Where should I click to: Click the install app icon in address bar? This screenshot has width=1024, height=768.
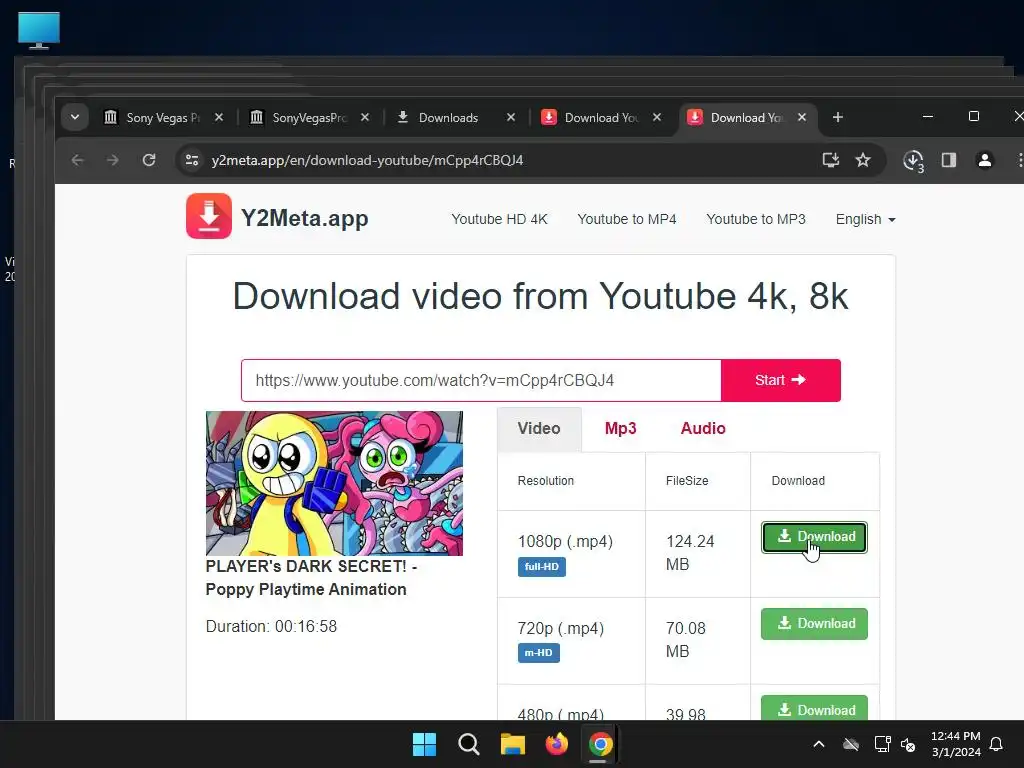coord(831,160)
